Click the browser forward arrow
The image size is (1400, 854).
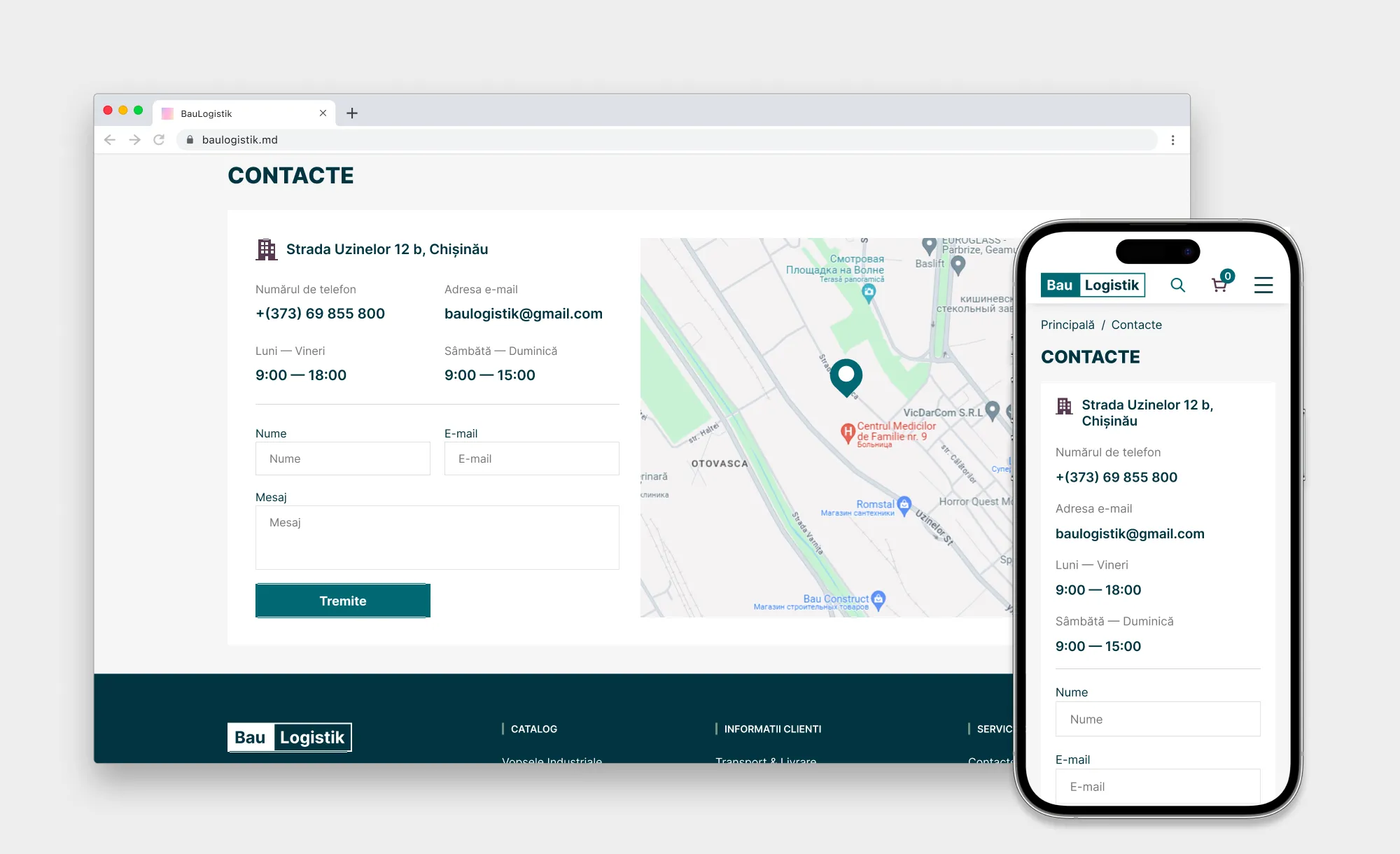134,140
